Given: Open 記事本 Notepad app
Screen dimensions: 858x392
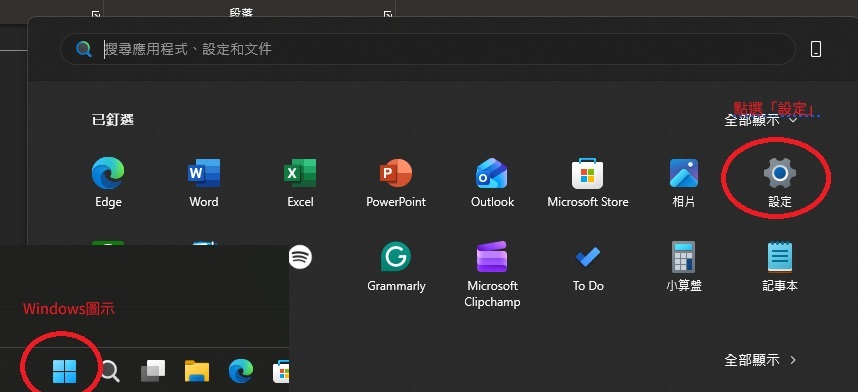Looking at the screenshot, I should [780, 267].
